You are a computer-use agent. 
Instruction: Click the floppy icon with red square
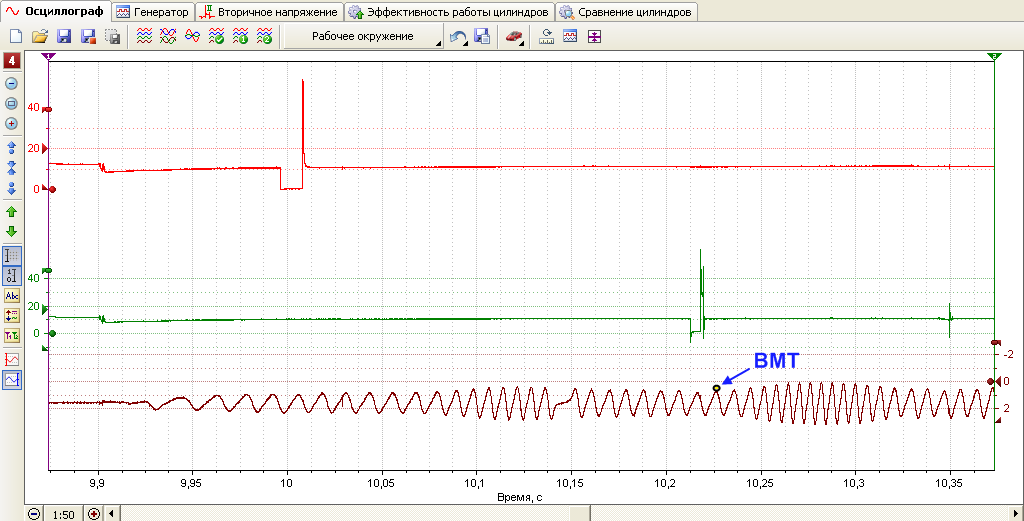click(88, 37)
